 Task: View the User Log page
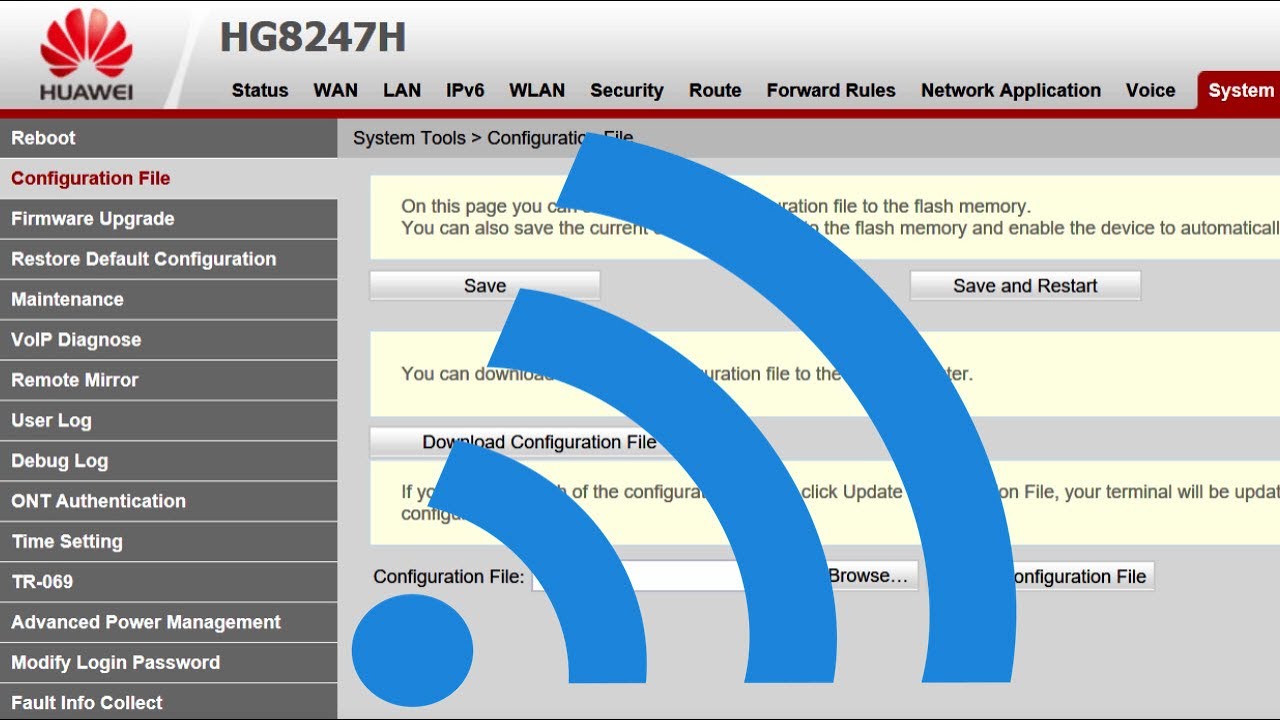168,420
